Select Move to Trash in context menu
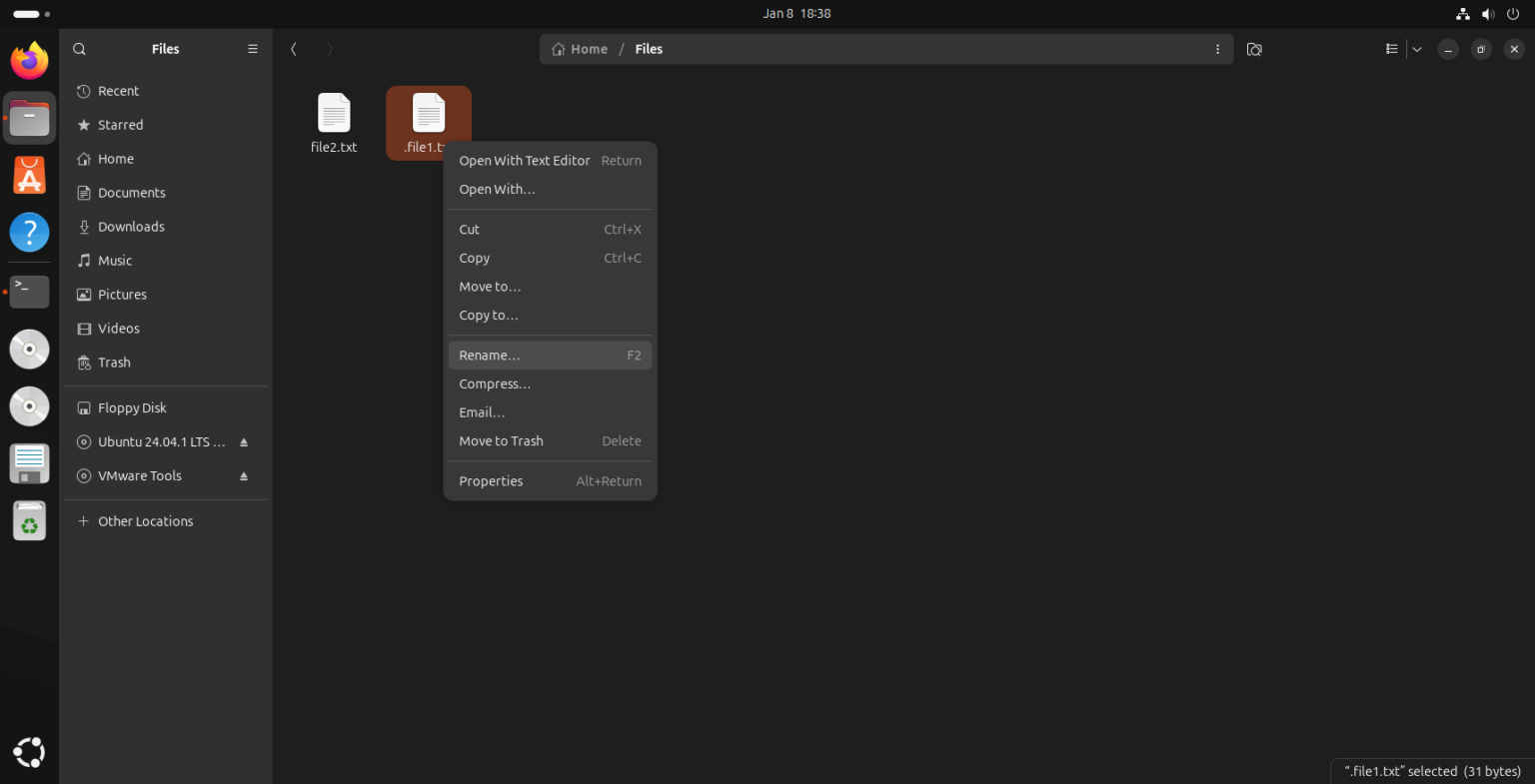Viewport: 1535px width, 784px height. click(x=501, y=440)
